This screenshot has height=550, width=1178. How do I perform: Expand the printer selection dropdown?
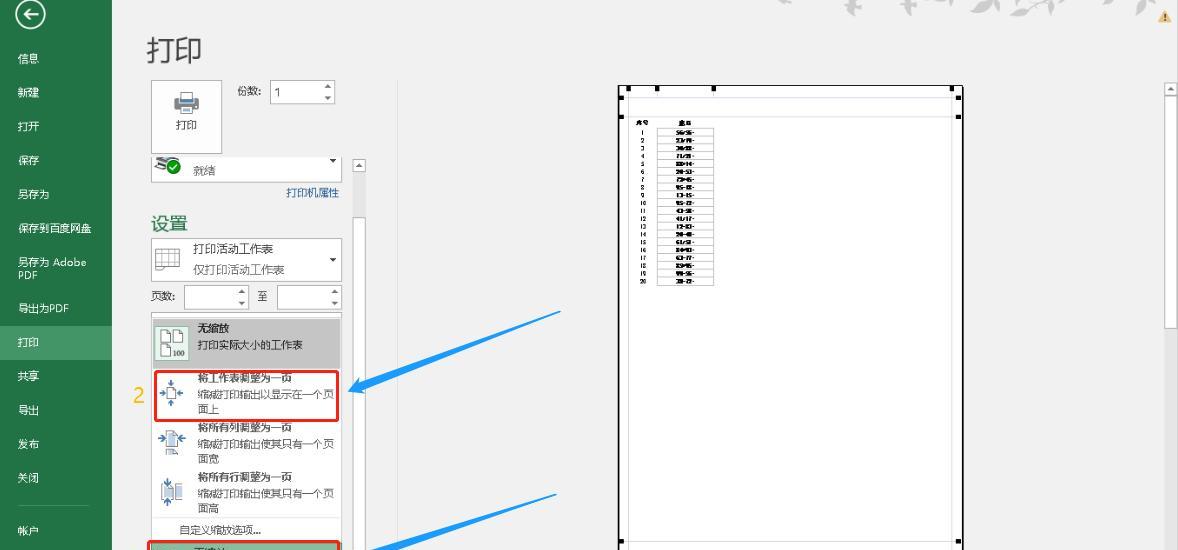click(333, 162)
